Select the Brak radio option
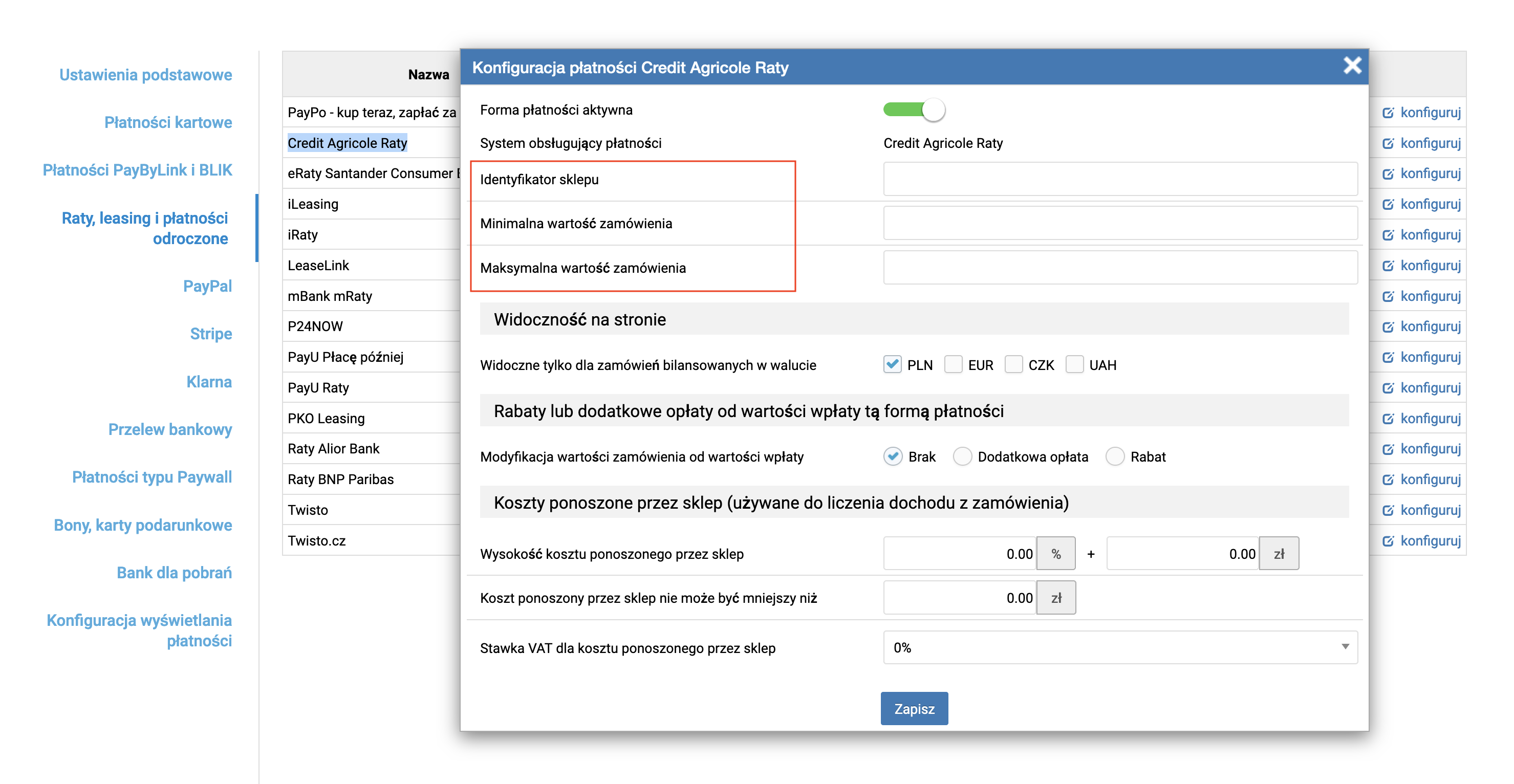1514x784 pixels. click(x=893, y=456)
